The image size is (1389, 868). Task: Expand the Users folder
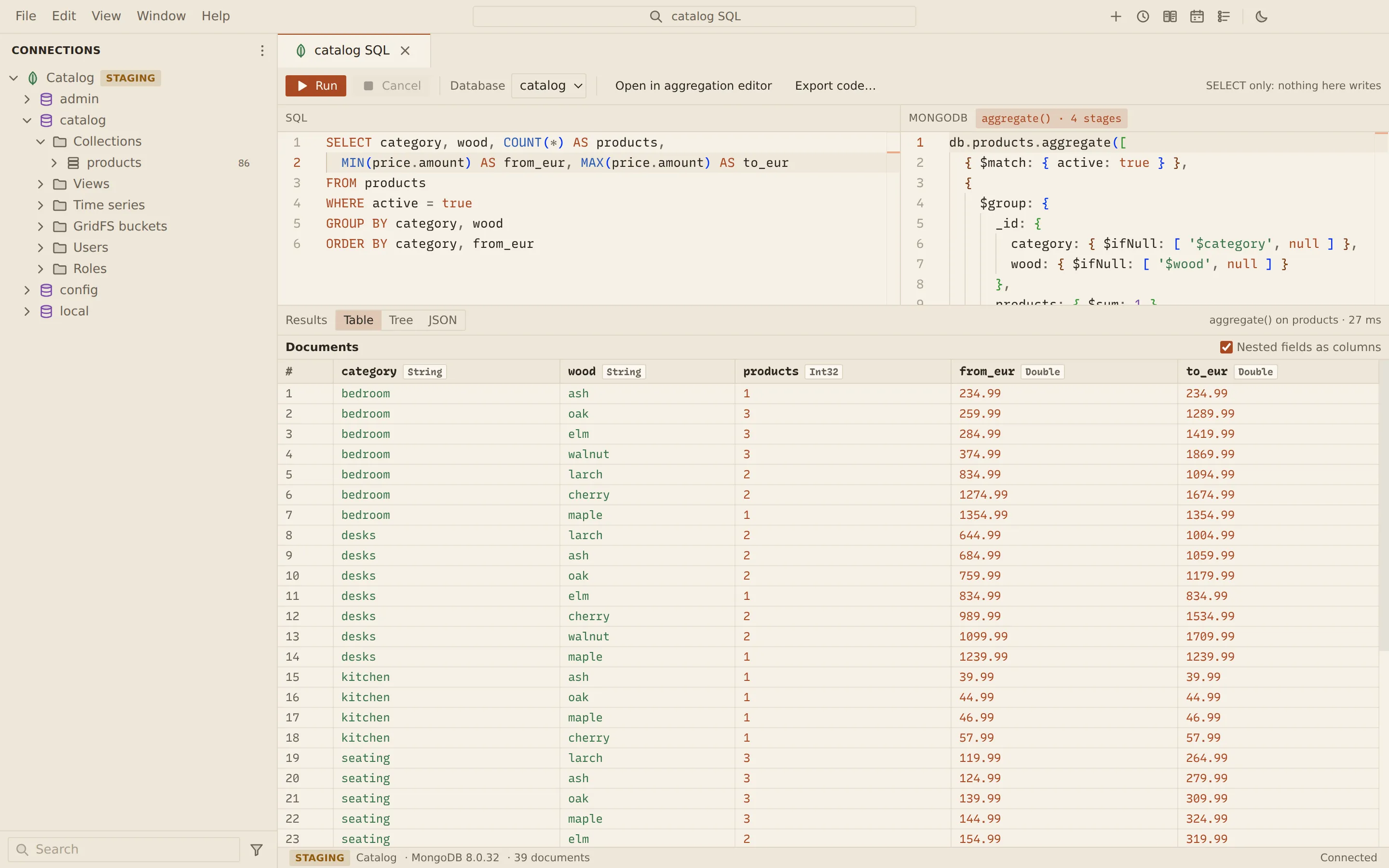[x=41, y=247]
